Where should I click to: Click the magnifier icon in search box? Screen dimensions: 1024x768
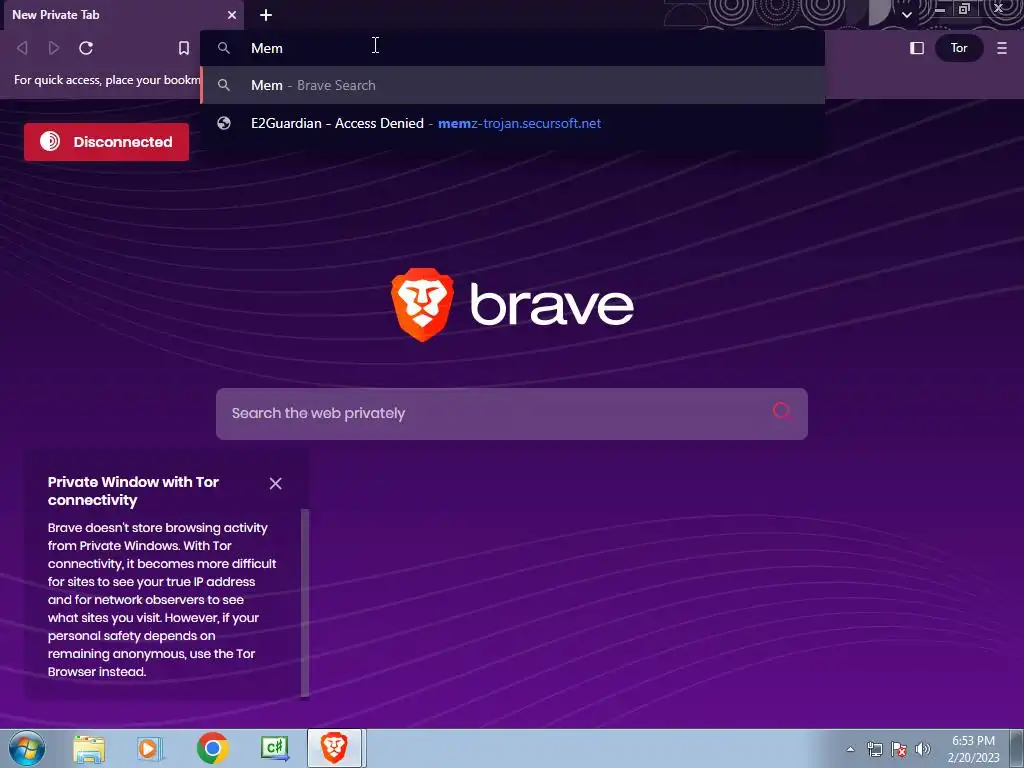coord(782,411)
